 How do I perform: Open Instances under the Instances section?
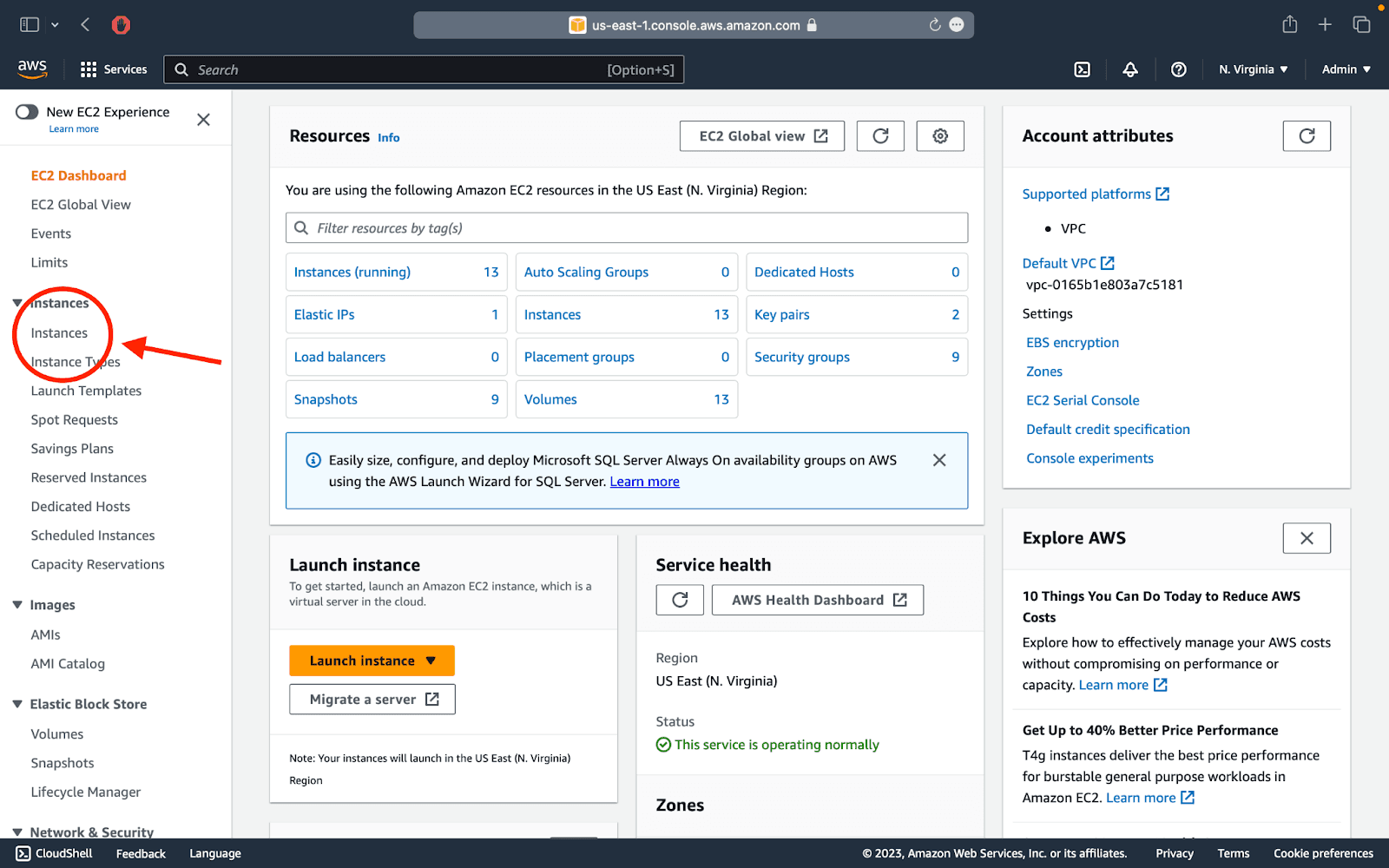click(59, 333)
